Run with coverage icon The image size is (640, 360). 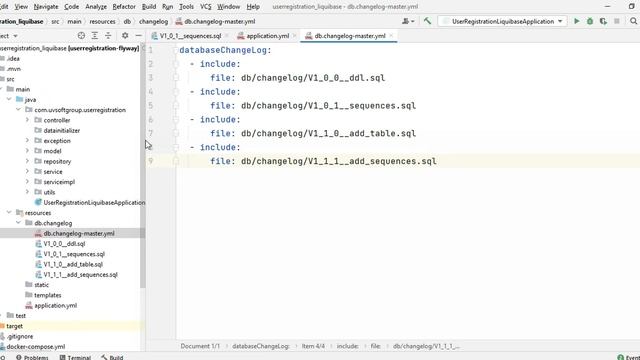pyautogui.click(x=603, y=21)
